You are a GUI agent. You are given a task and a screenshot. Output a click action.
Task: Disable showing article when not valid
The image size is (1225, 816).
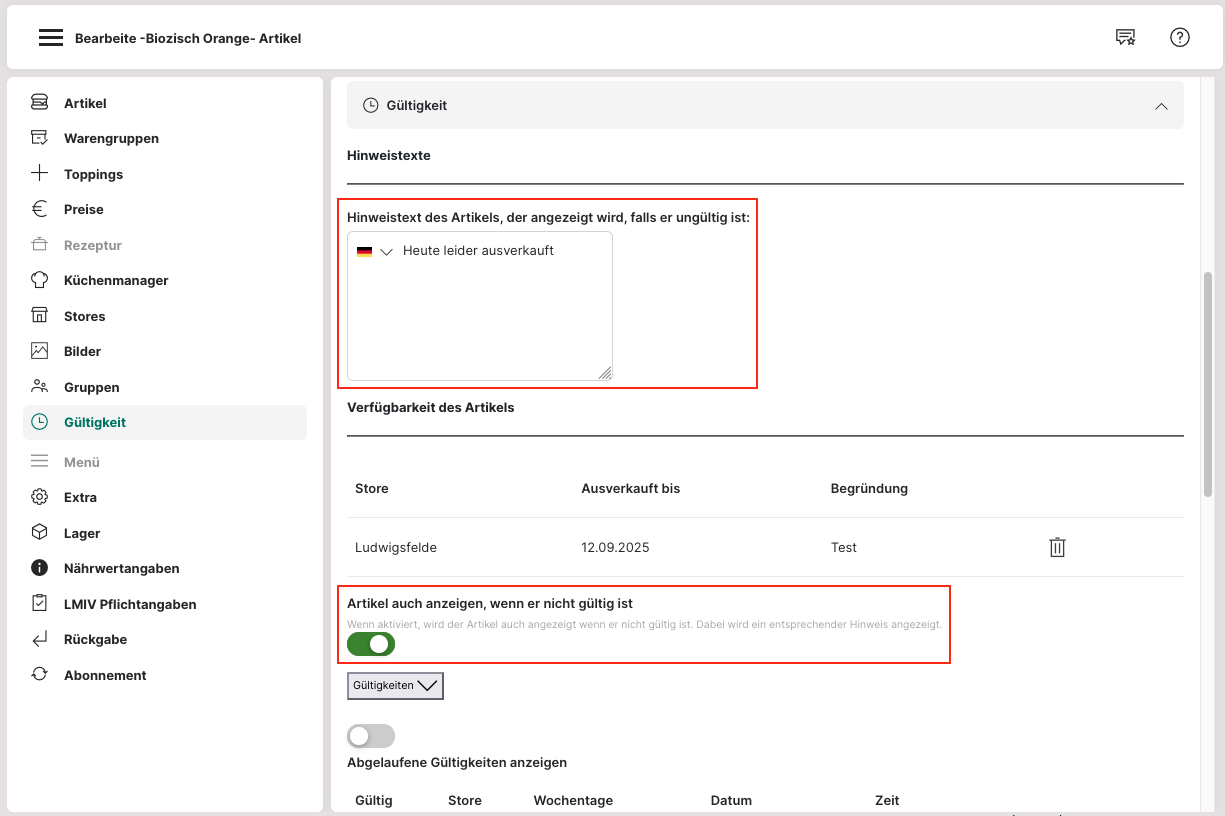(x=371, y=645)
